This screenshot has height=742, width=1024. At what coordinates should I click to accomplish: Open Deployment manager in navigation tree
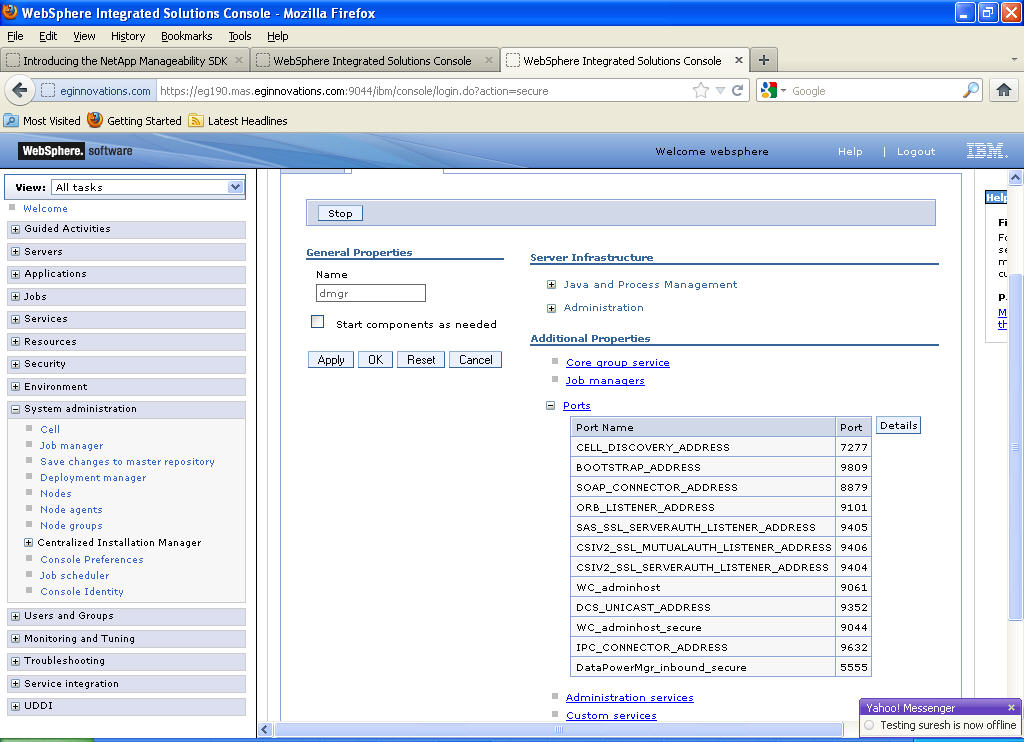click(93, 477)
